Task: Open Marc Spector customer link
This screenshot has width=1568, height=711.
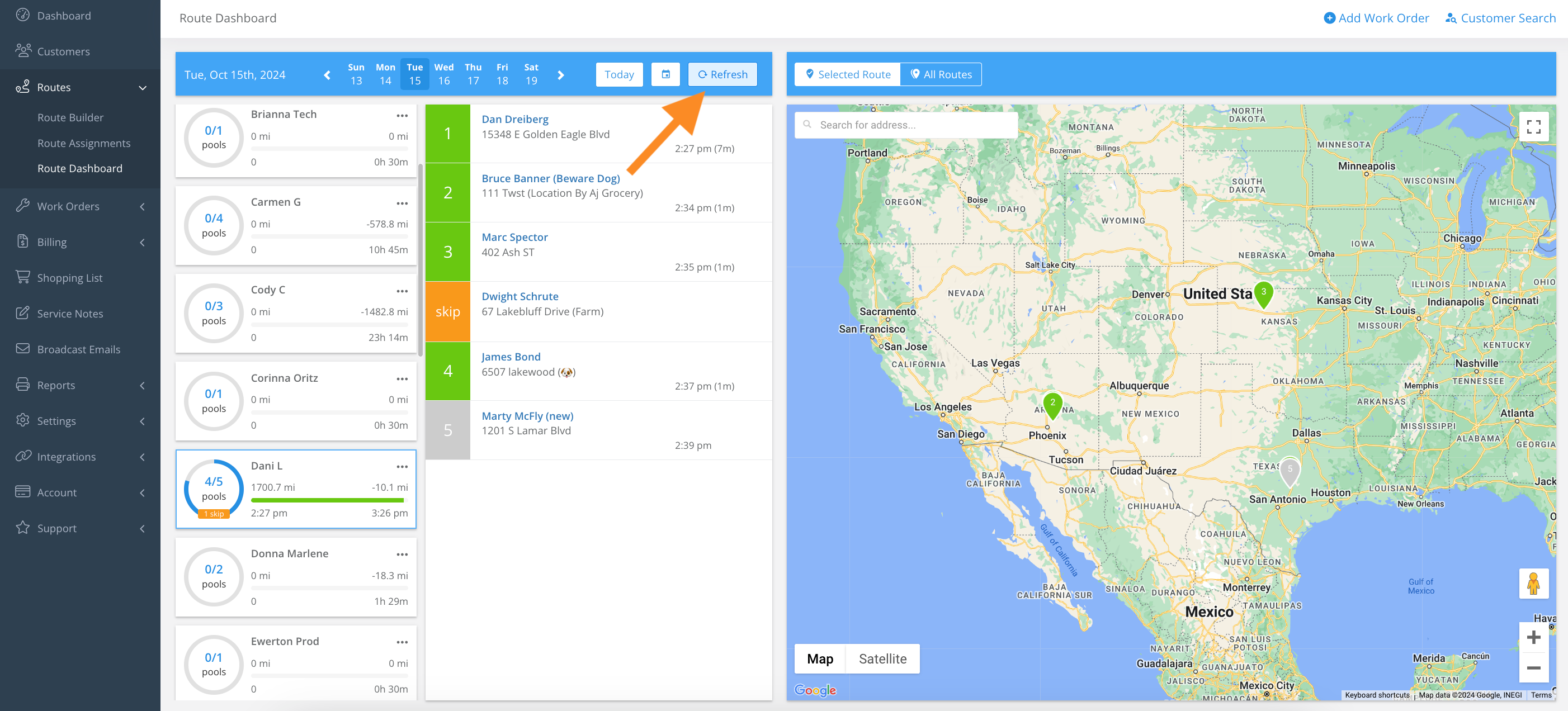Action: coord(514,237)
